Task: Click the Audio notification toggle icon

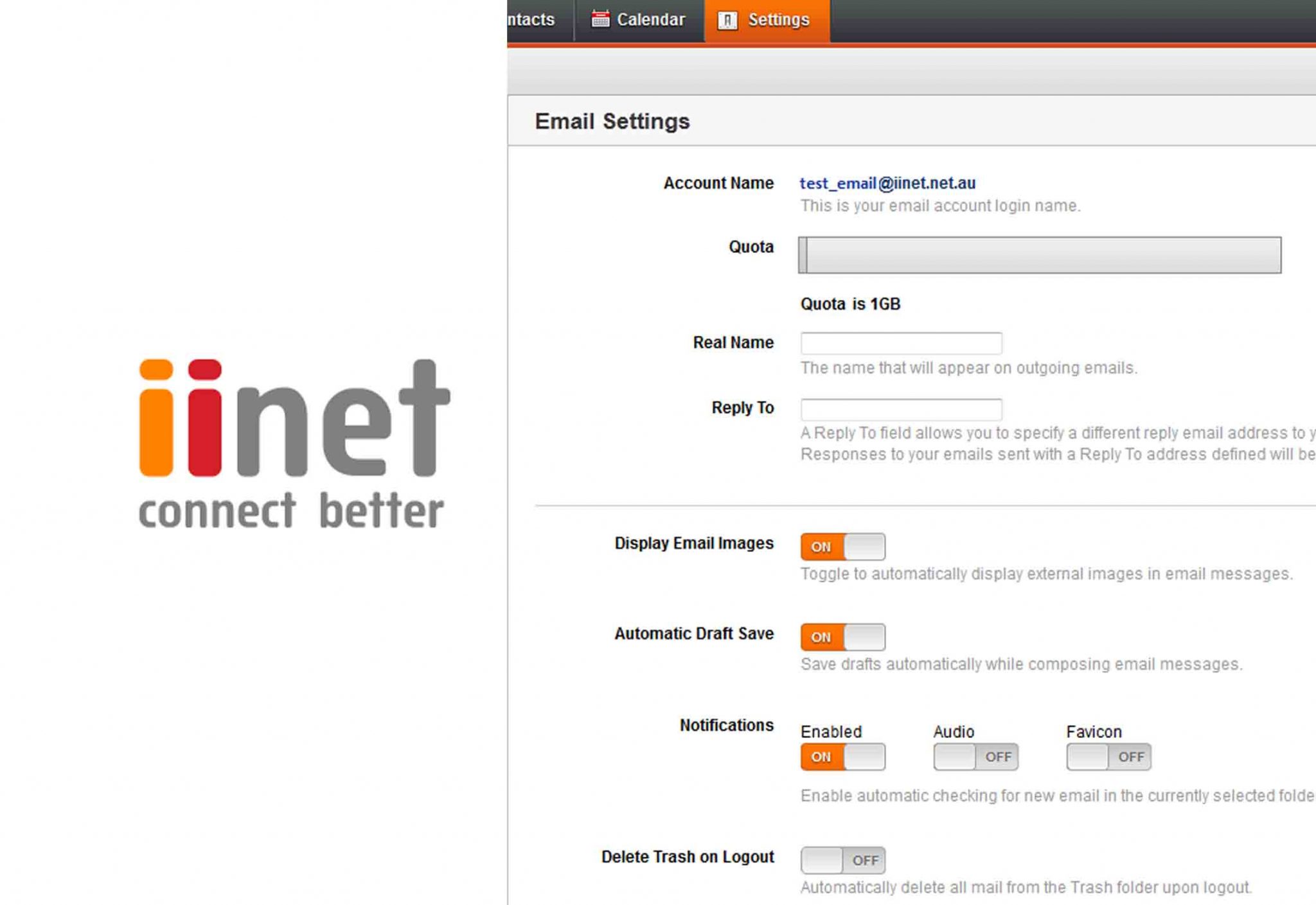Action: [x=975, y=756]
